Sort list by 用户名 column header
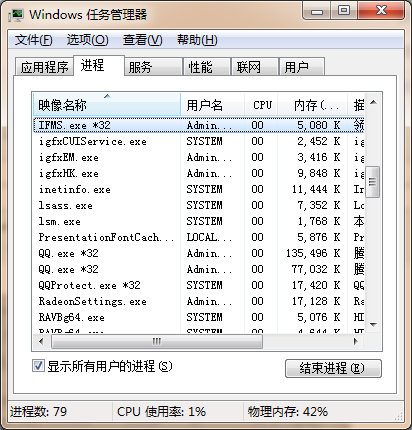The width and height of the screenshot is (412, 430). click(213, 105)
